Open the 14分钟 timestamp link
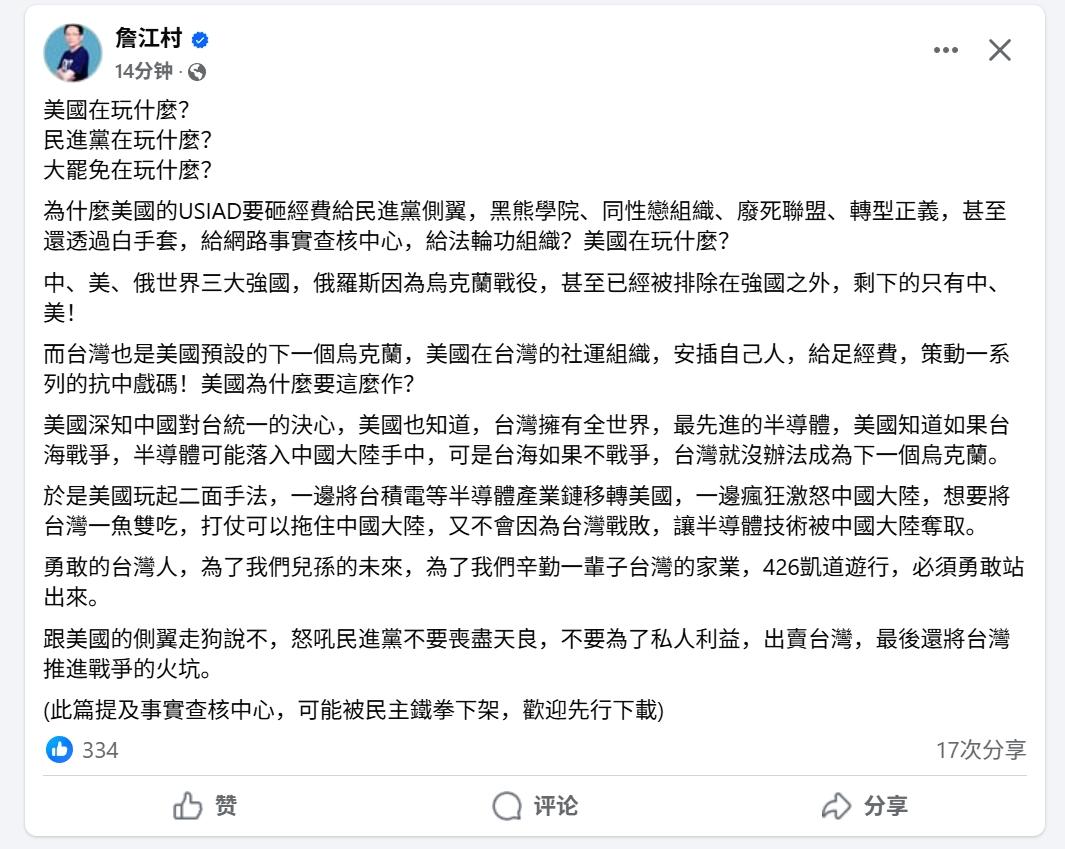Screen dimensions: 1065x849 (143, 71)
